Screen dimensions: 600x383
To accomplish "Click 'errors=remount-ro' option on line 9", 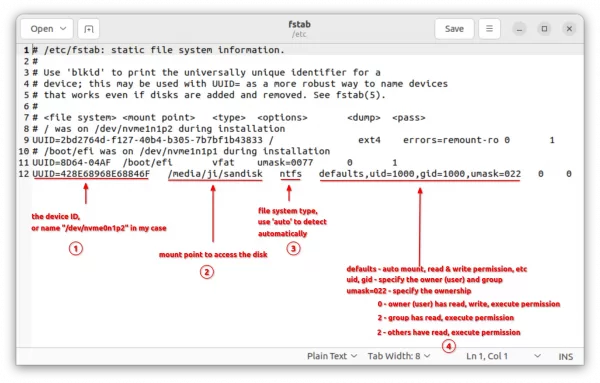I will pyautogui.click(x=451, y=140).
